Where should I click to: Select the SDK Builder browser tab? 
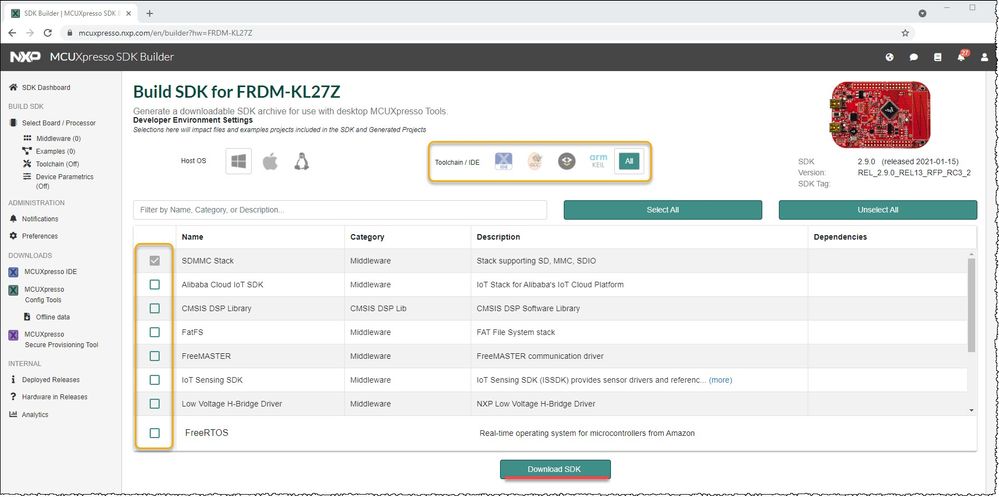[71, 13]
